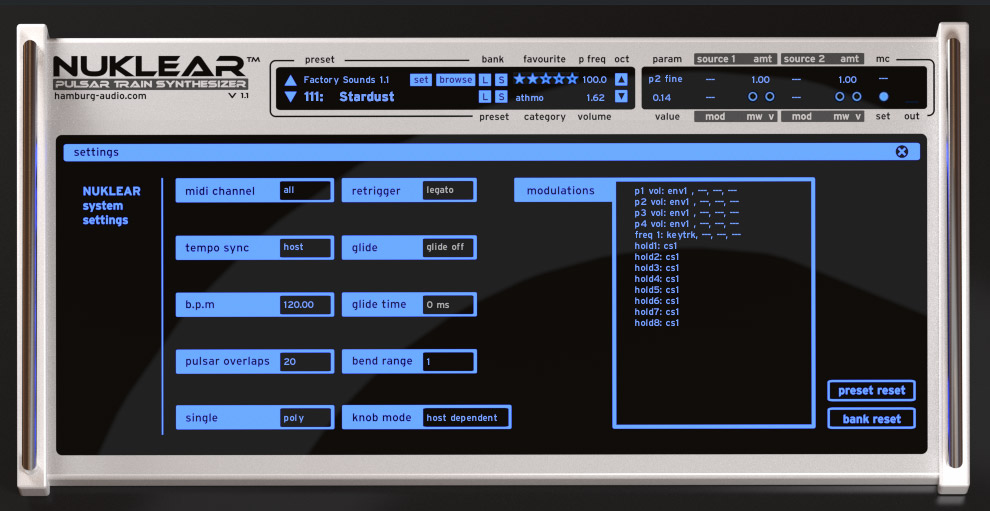990x511 pixels.
Task: Click the preset load L button
Action: (485, 97)
